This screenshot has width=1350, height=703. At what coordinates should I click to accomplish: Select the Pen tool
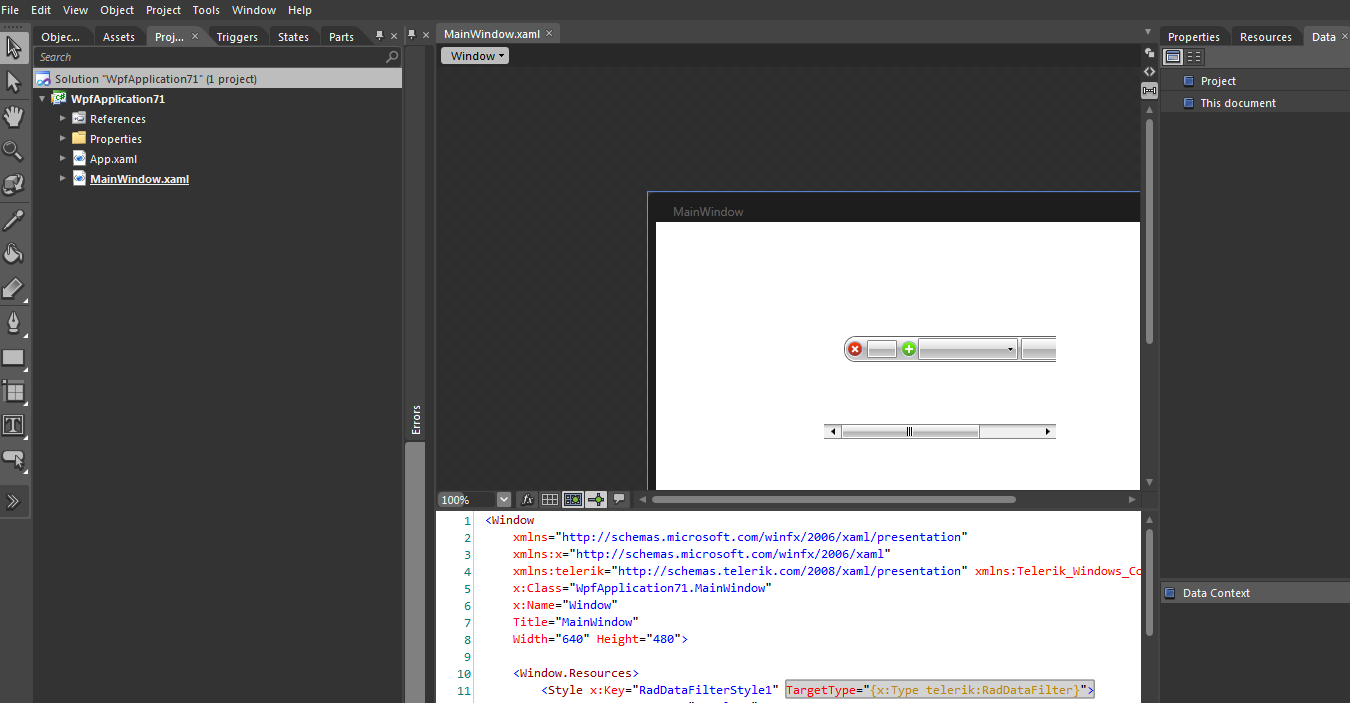pos(14,322)
